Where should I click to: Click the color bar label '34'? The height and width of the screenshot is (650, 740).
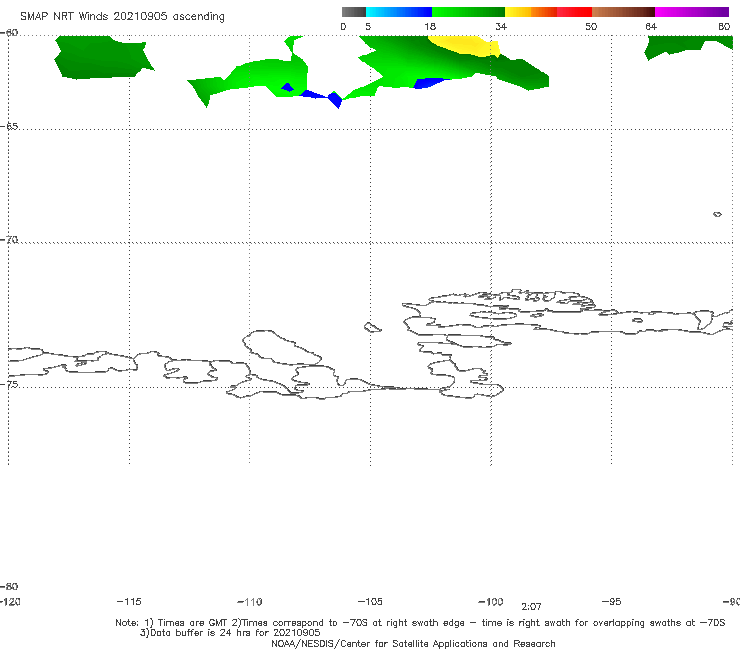coord(501,26)
